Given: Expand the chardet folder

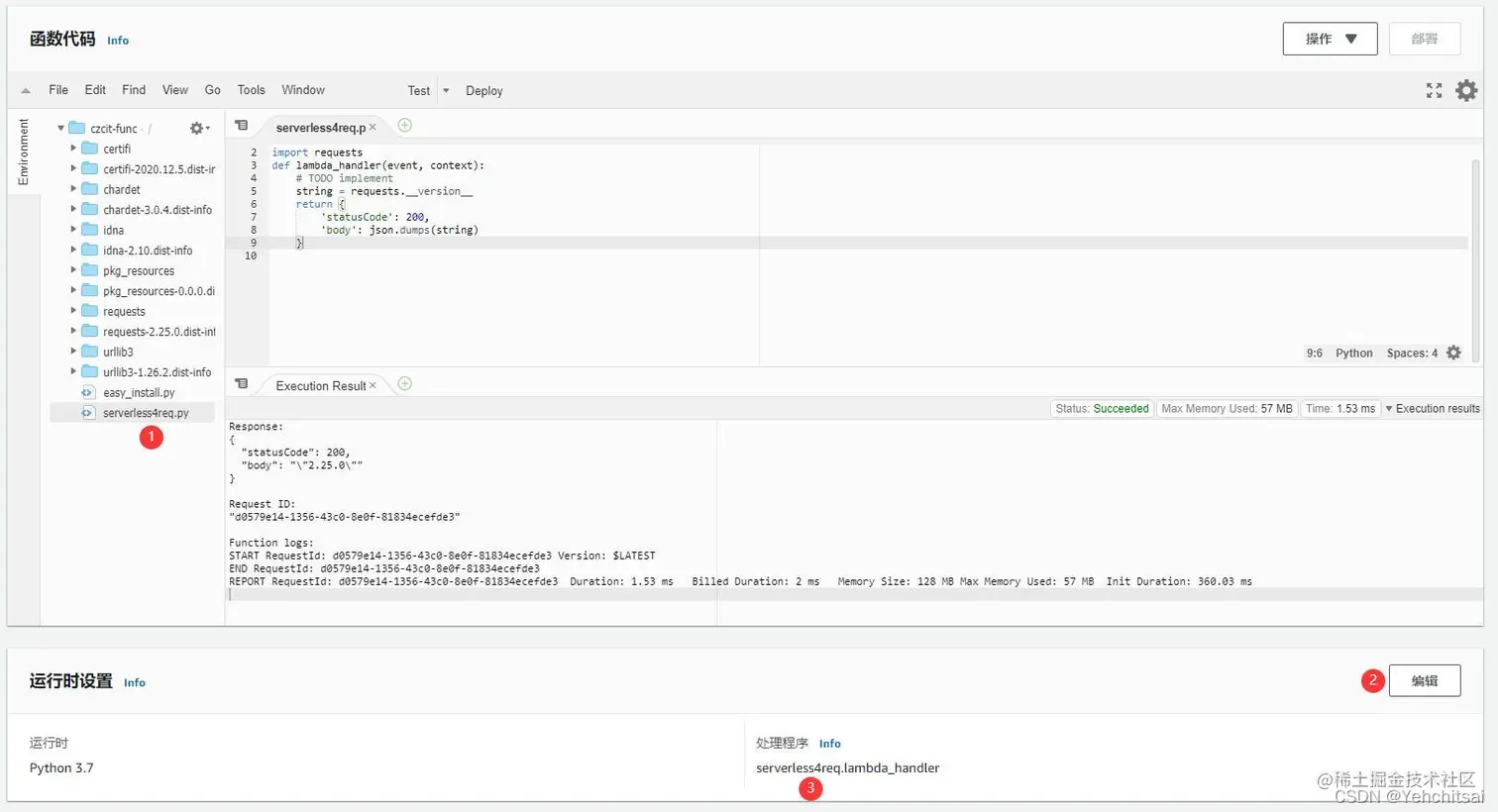Looking at the screenshot, I should [x=73, y=189].
